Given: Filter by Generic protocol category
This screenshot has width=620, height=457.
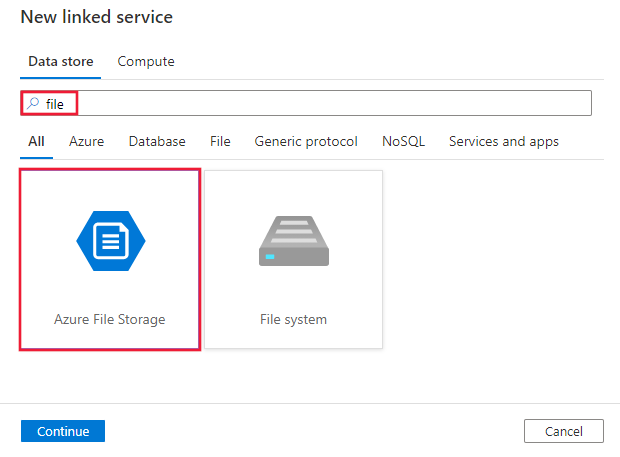Looking at the screenshot, I should click(x=306, y=142).
